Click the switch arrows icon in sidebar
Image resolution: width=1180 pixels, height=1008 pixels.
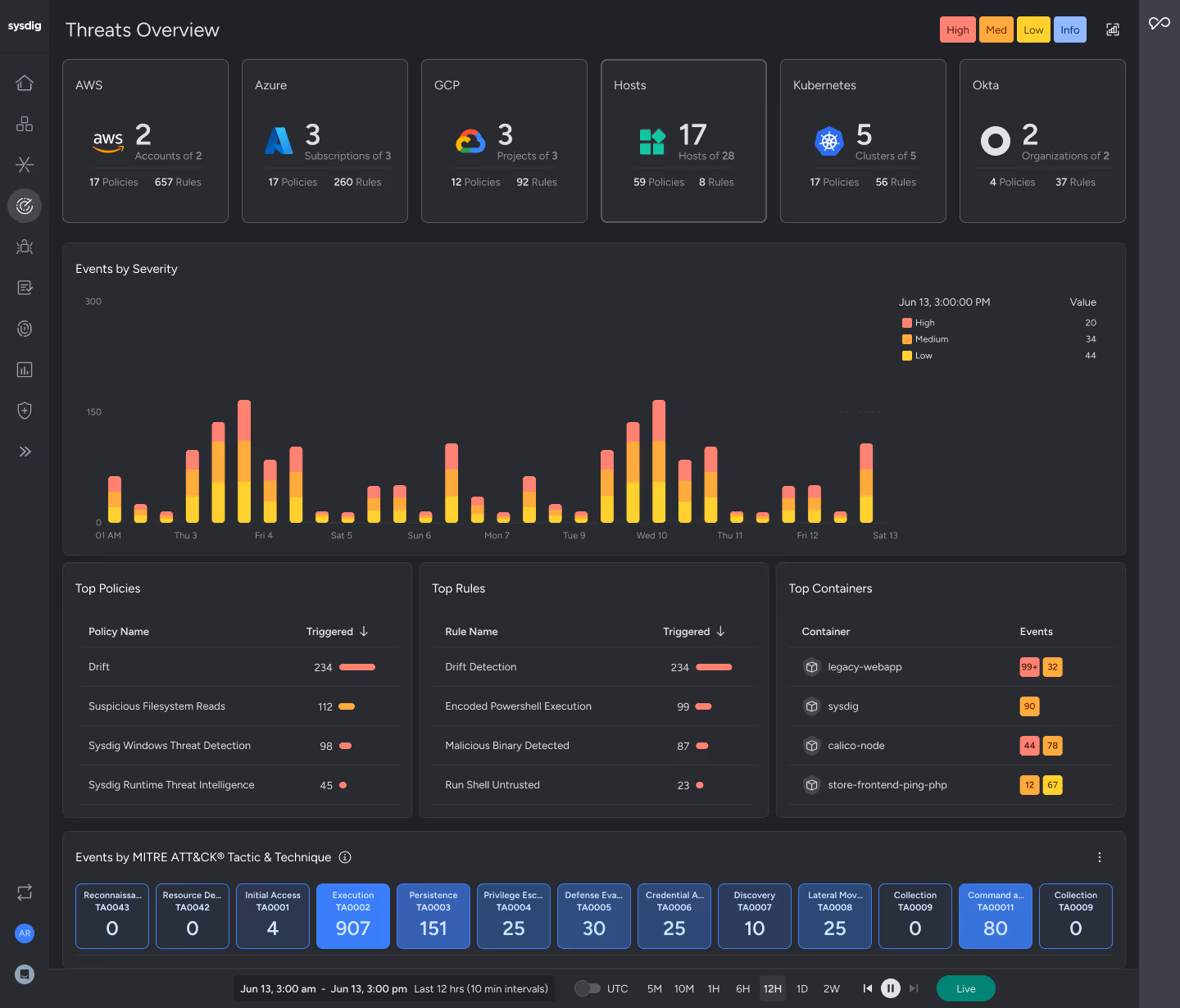tap(25, 892)
